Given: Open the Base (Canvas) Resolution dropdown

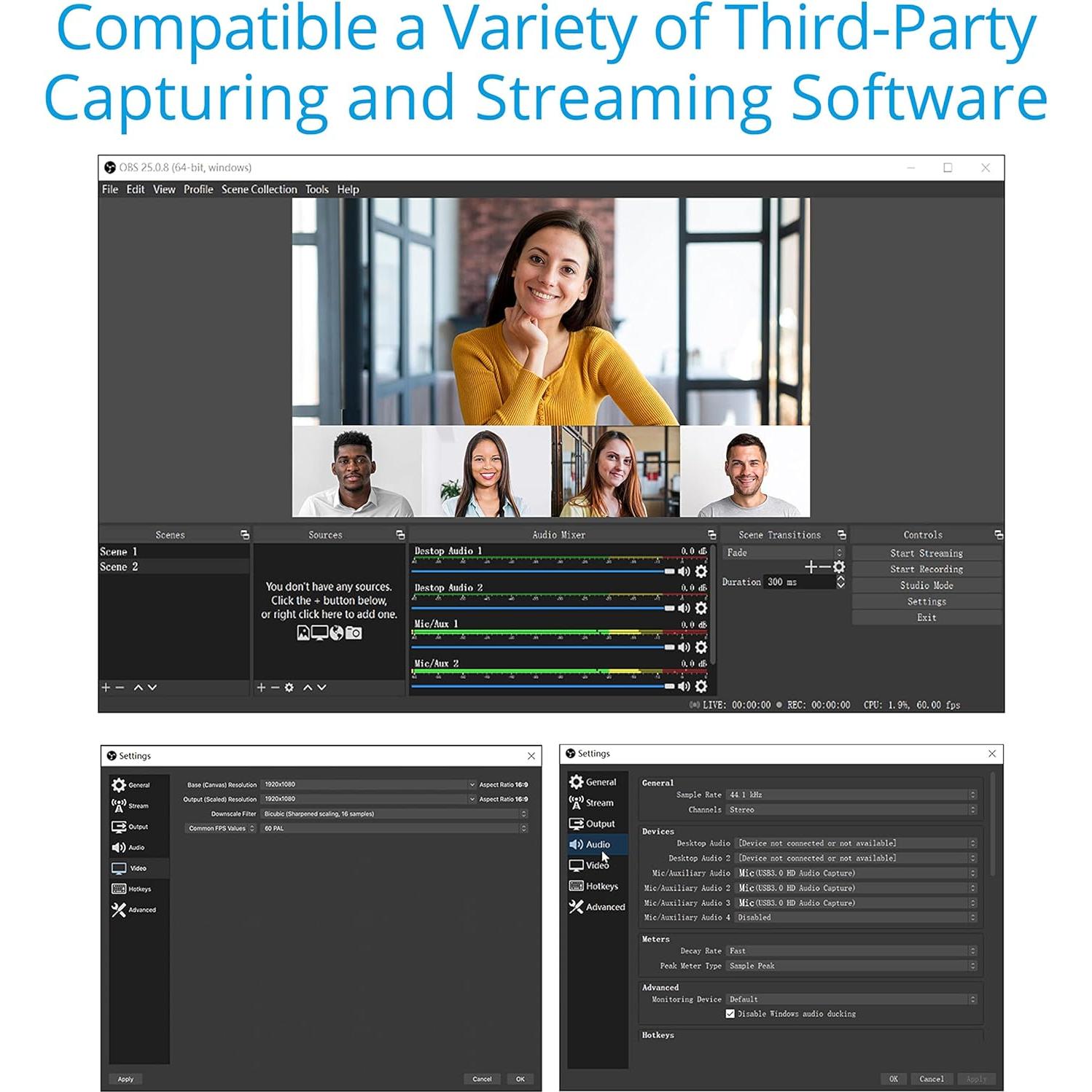Looking at the screenshot, I should [368, 784].
